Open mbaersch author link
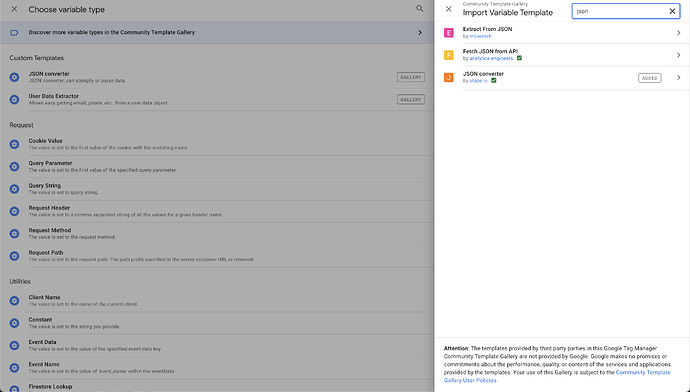690x392 pixels. coord(481,36)
